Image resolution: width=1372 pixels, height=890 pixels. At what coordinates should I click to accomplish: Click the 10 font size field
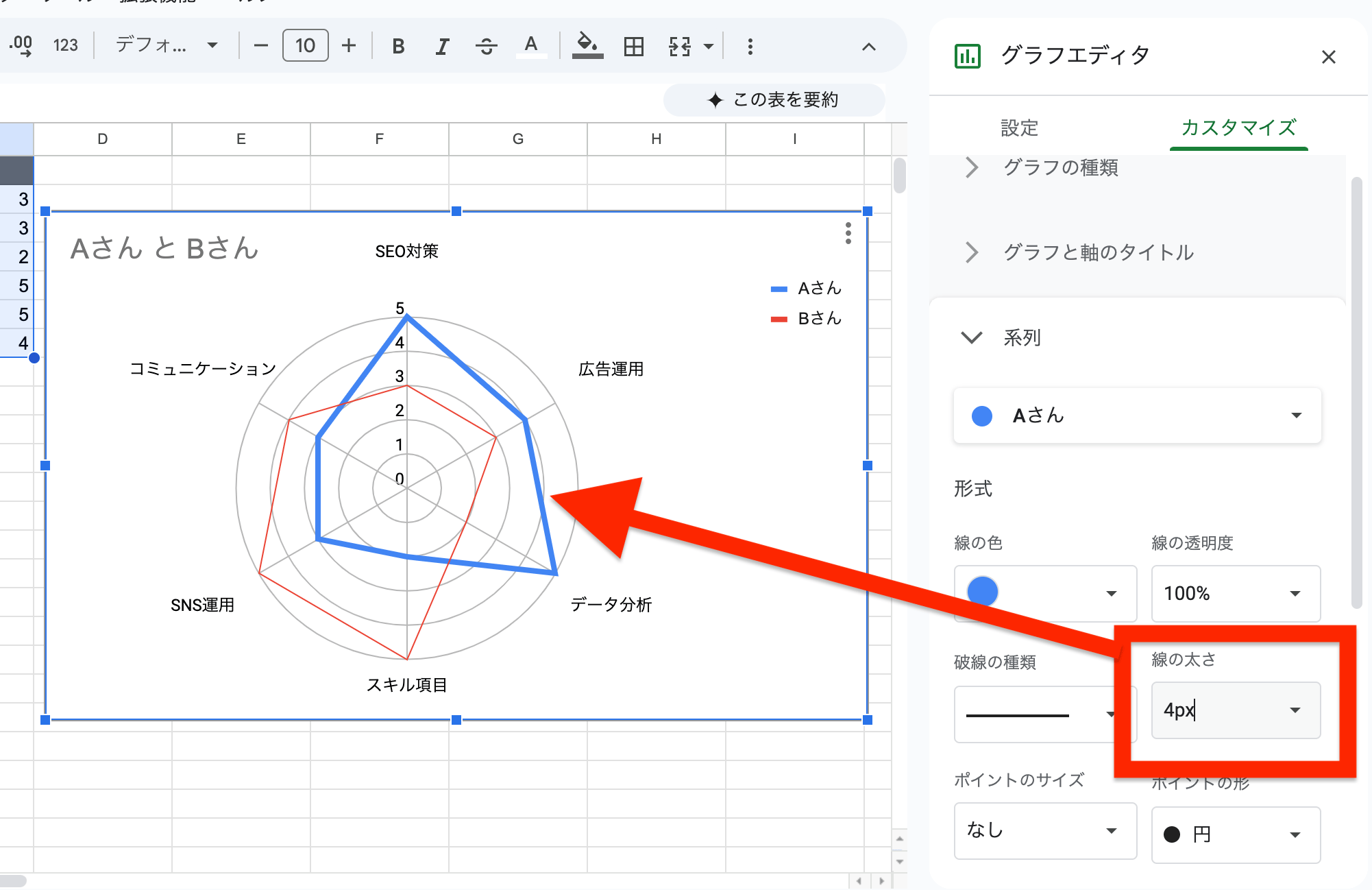[x=305, y=45]
